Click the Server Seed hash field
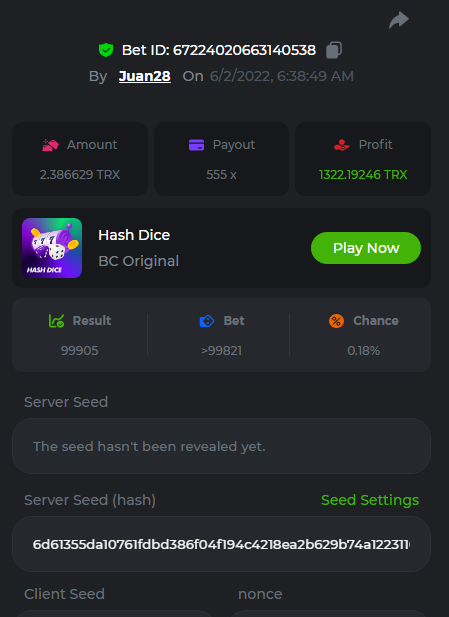Screen dimensions: 449x617 (222, 544)
